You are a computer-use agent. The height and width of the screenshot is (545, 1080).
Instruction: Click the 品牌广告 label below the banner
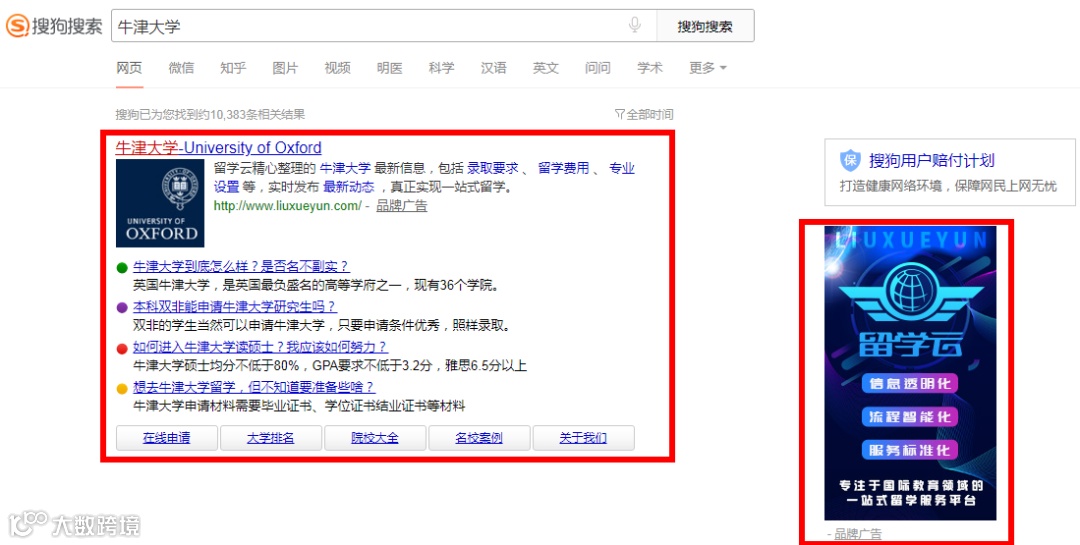pos(858,533)
